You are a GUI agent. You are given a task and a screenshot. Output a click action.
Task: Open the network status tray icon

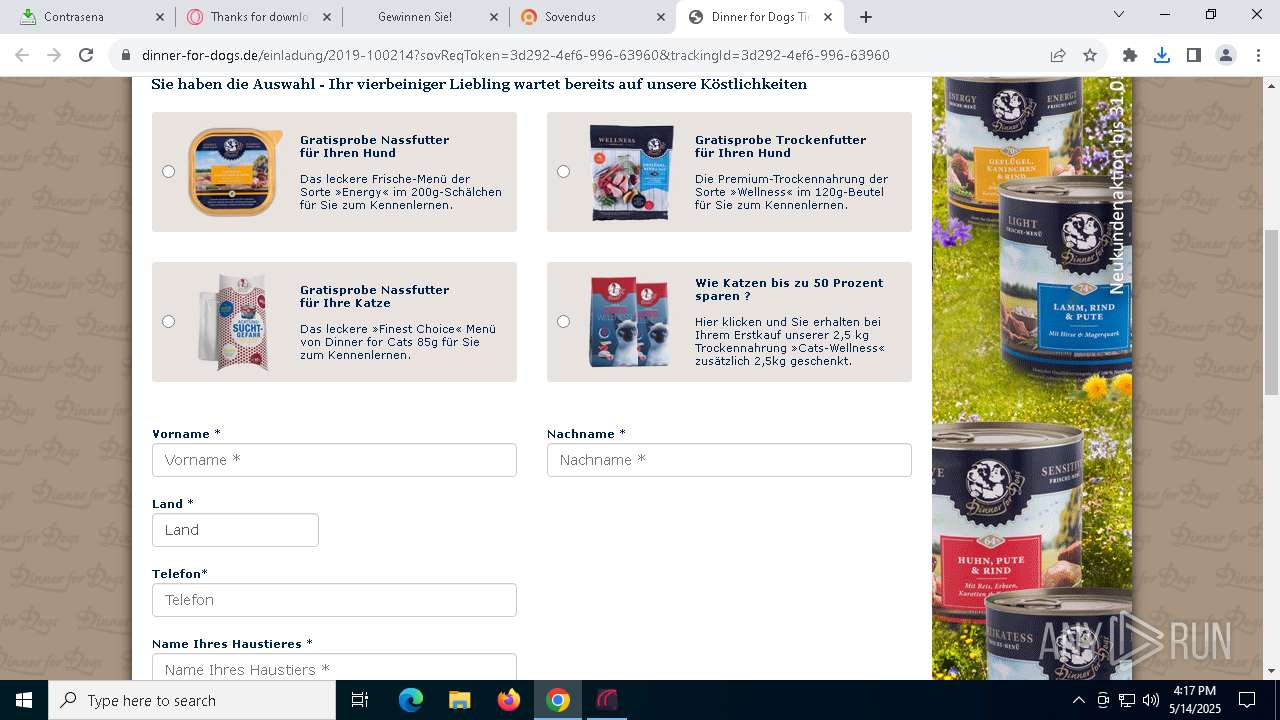tap(1127, 700)
